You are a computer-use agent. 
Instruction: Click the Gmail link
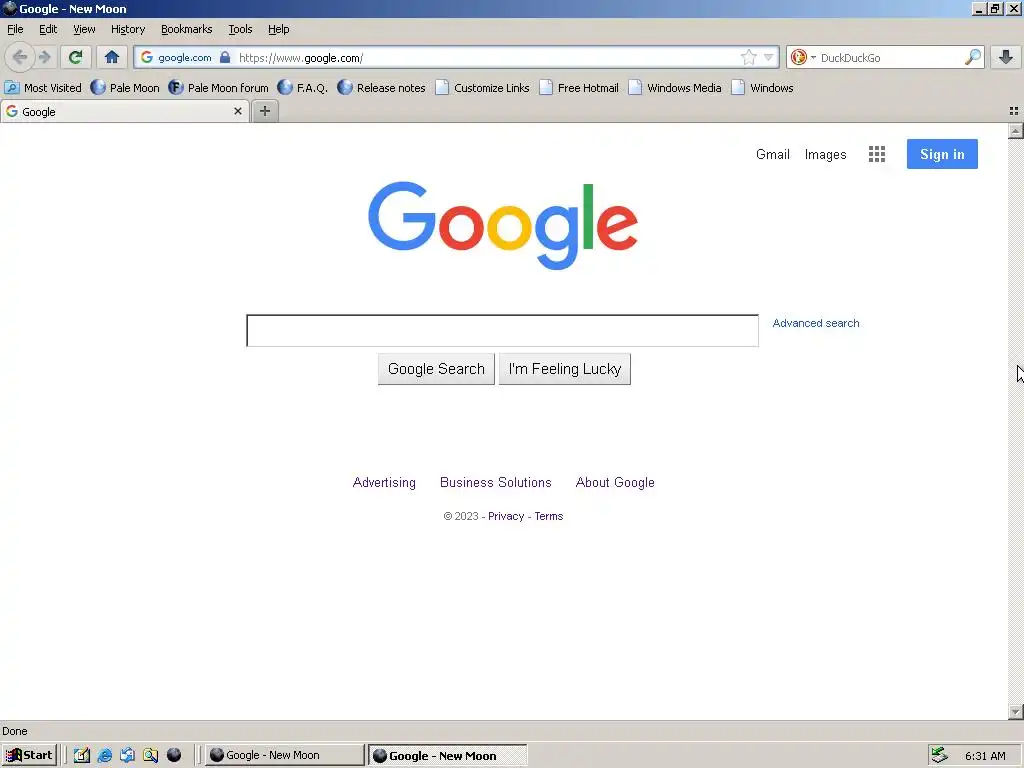(773, 154)
